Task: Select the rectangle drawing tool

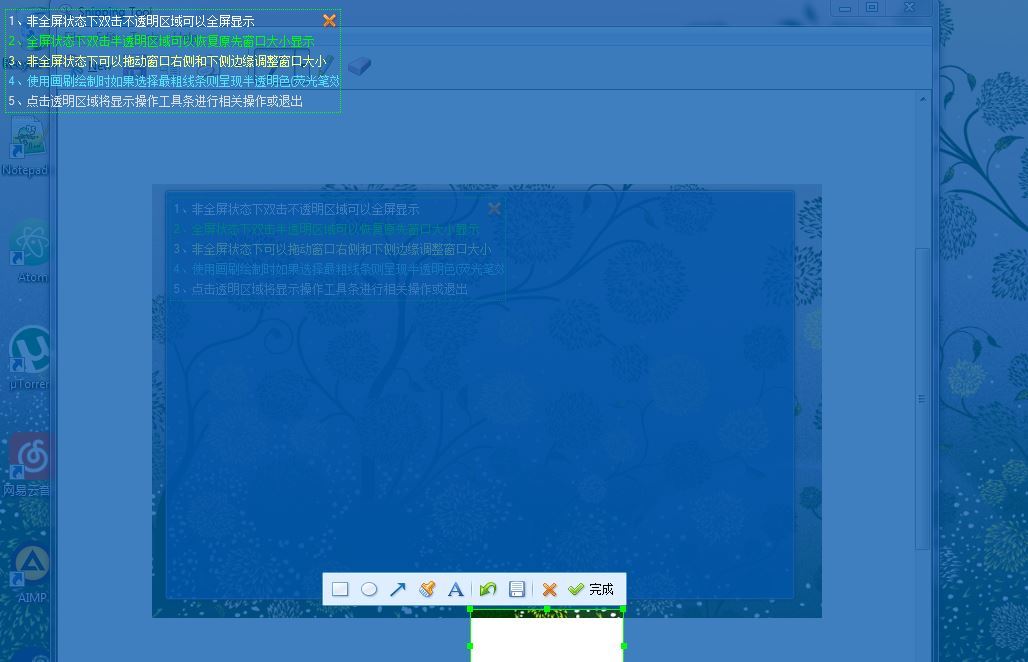Action: tap(340, 589)
